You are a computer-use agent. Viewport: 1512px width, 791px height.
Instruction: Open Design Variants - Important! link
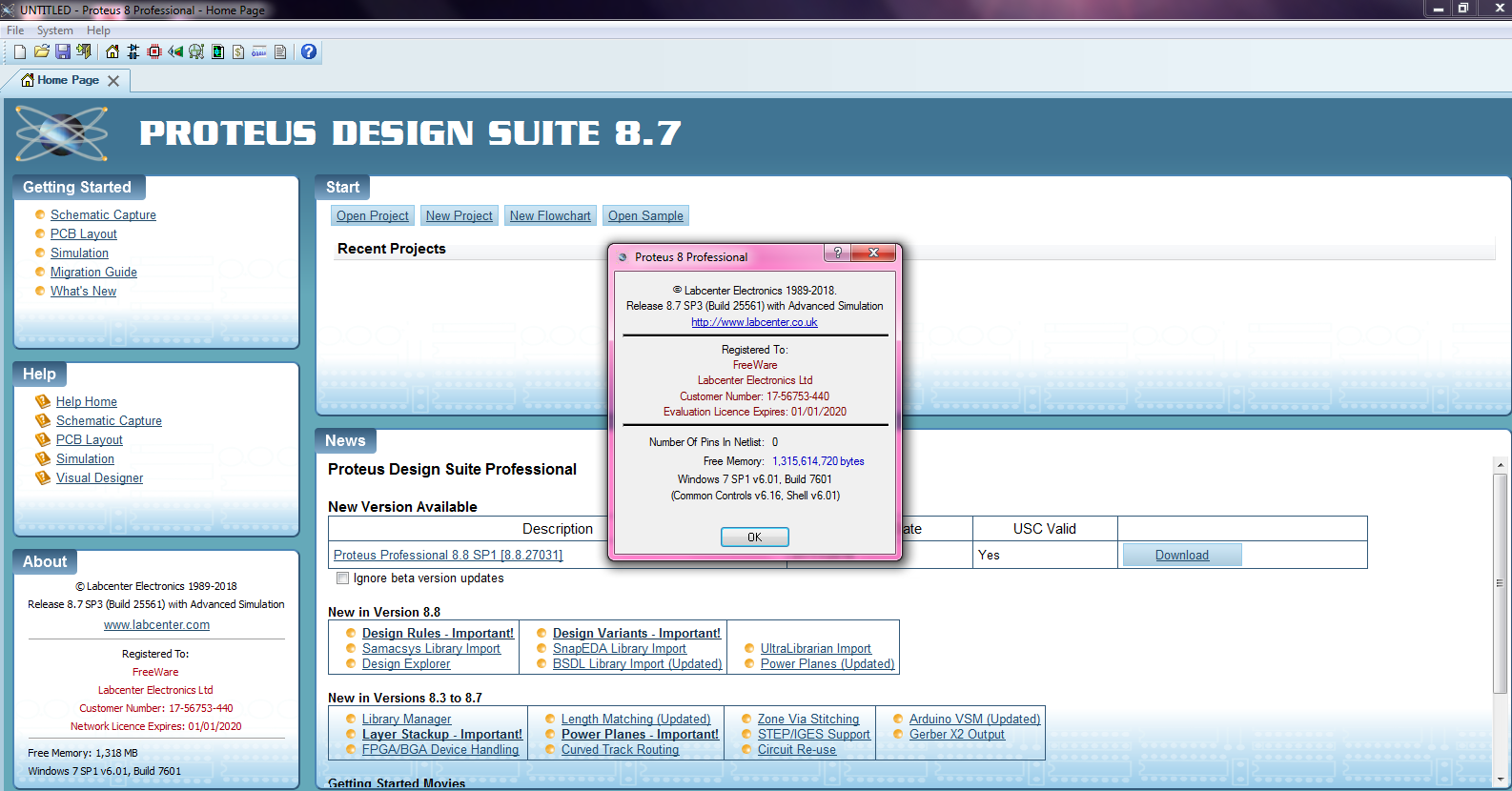point(637,633)
